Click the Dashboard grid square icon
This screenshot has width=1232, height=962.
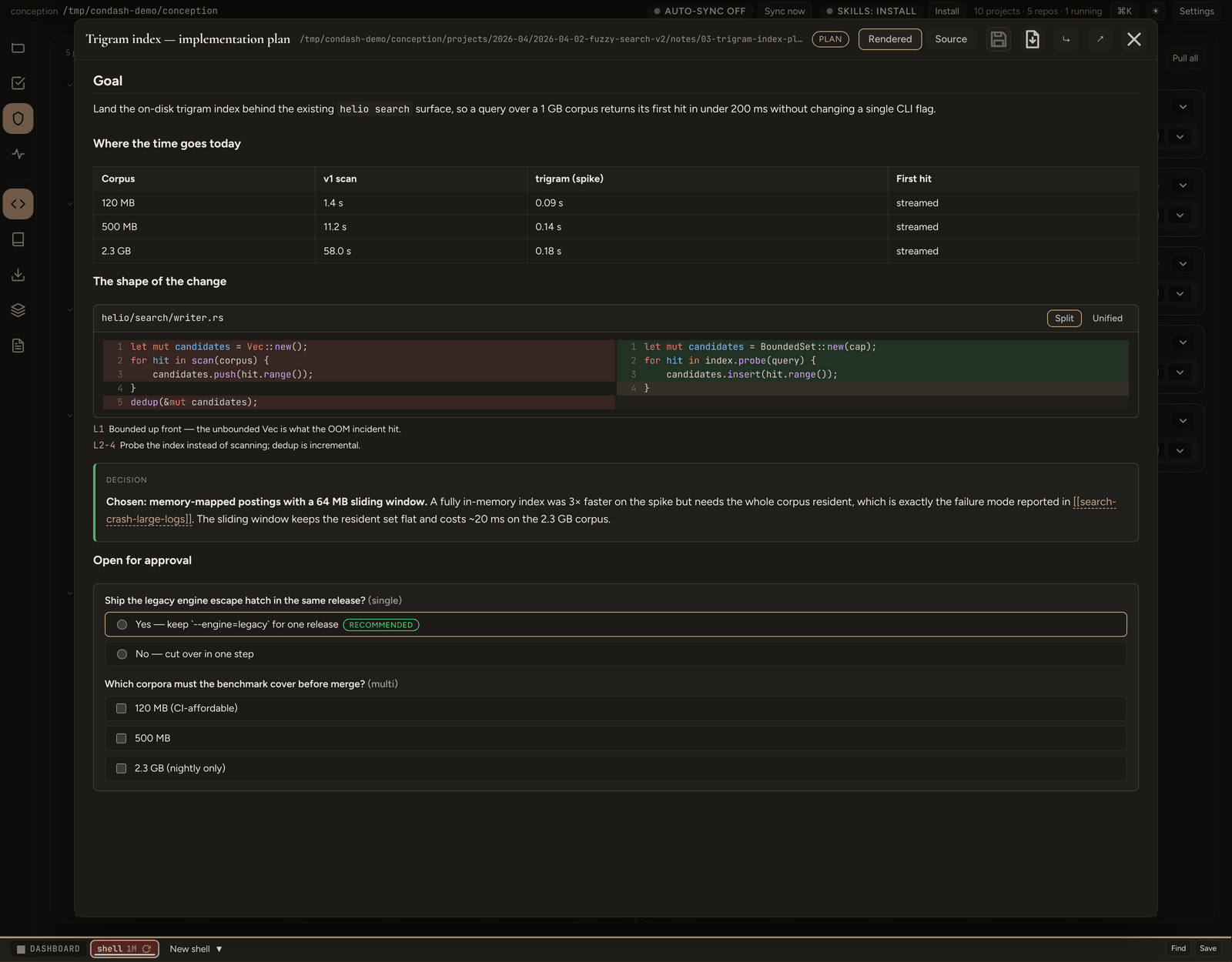click(x=22, y=949)
